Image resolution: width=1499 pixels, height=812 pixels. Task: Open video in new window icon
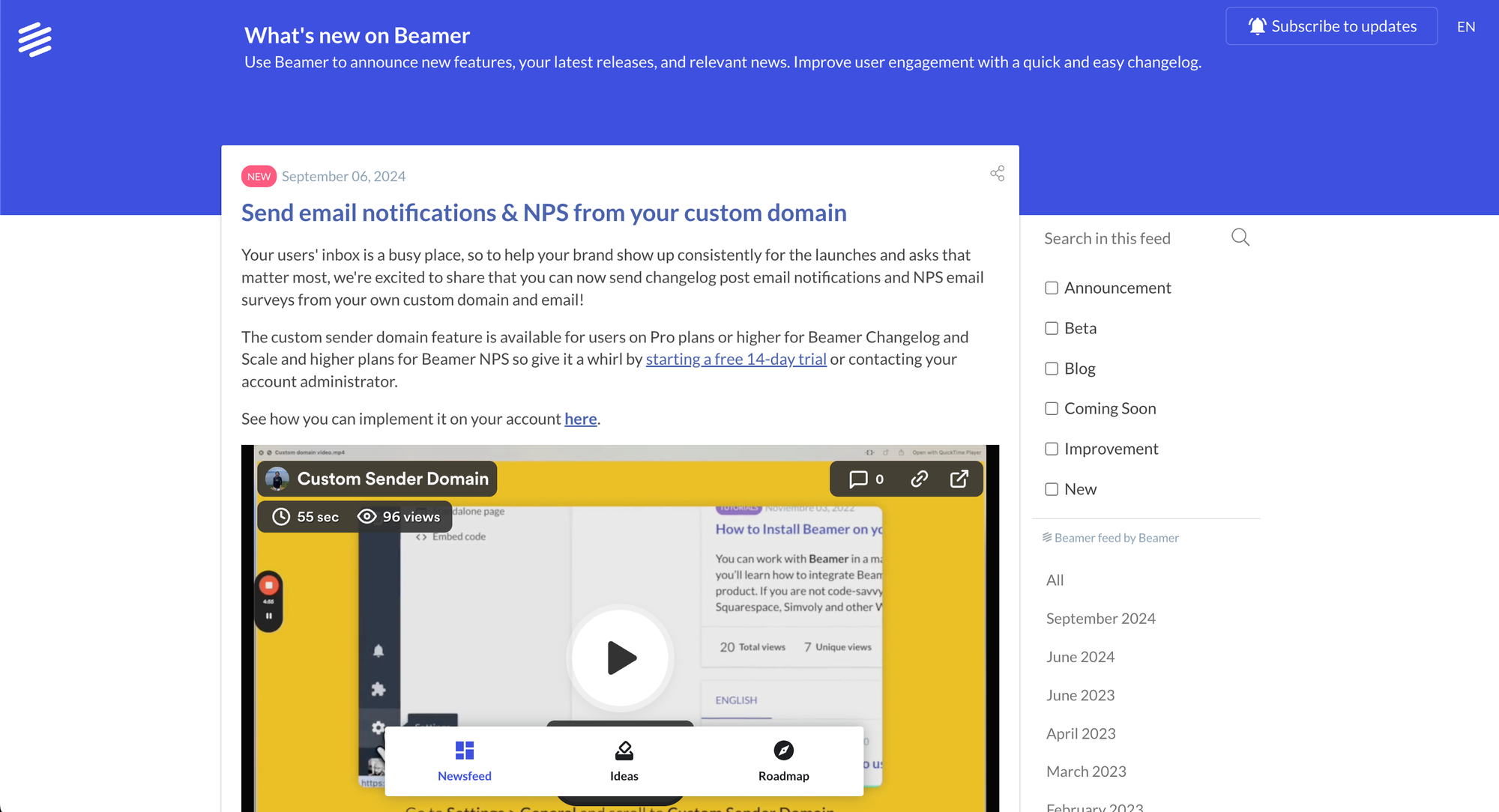(959, 479)
